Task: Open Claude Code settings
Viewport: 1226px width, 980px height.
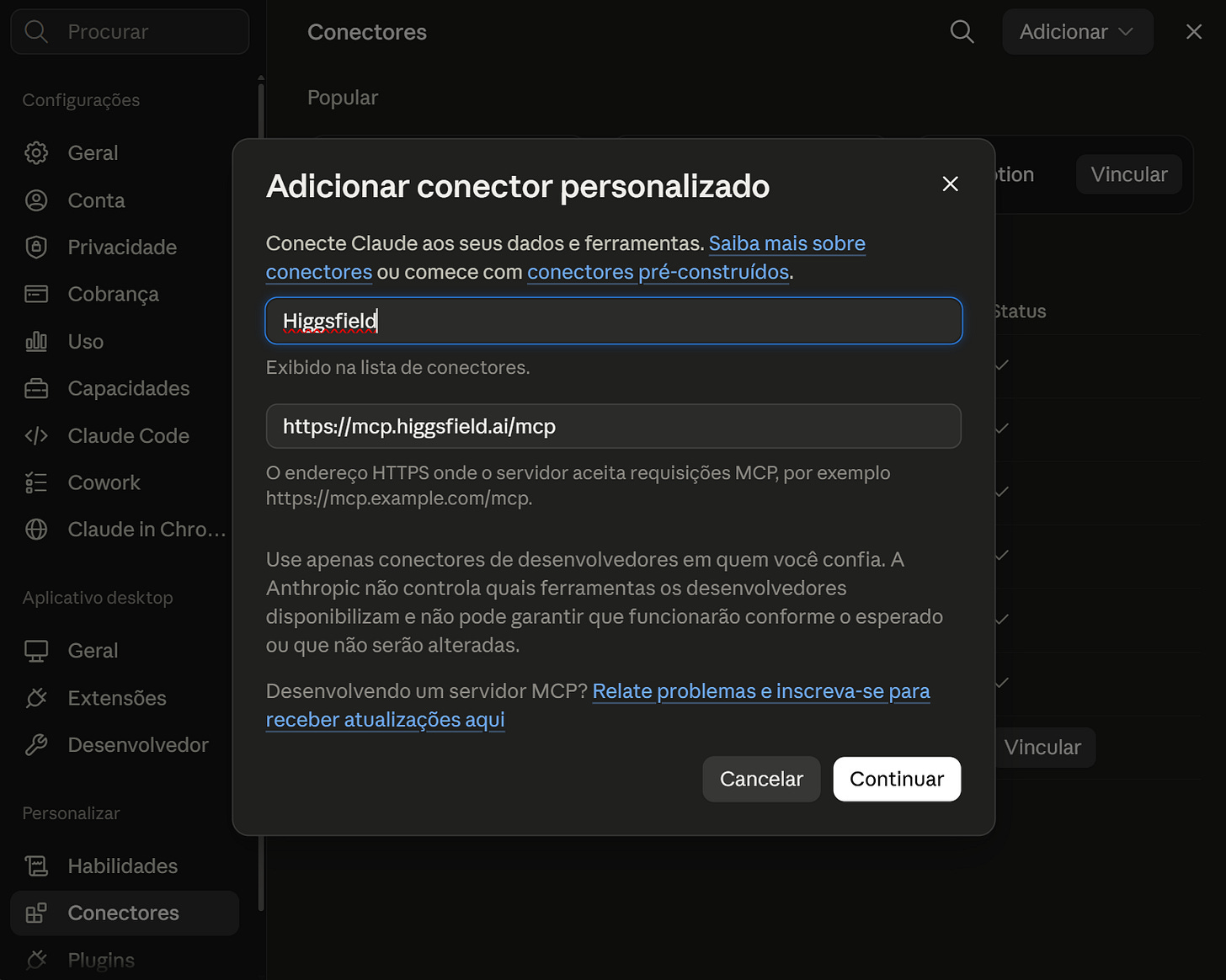Action: [125, 435]
